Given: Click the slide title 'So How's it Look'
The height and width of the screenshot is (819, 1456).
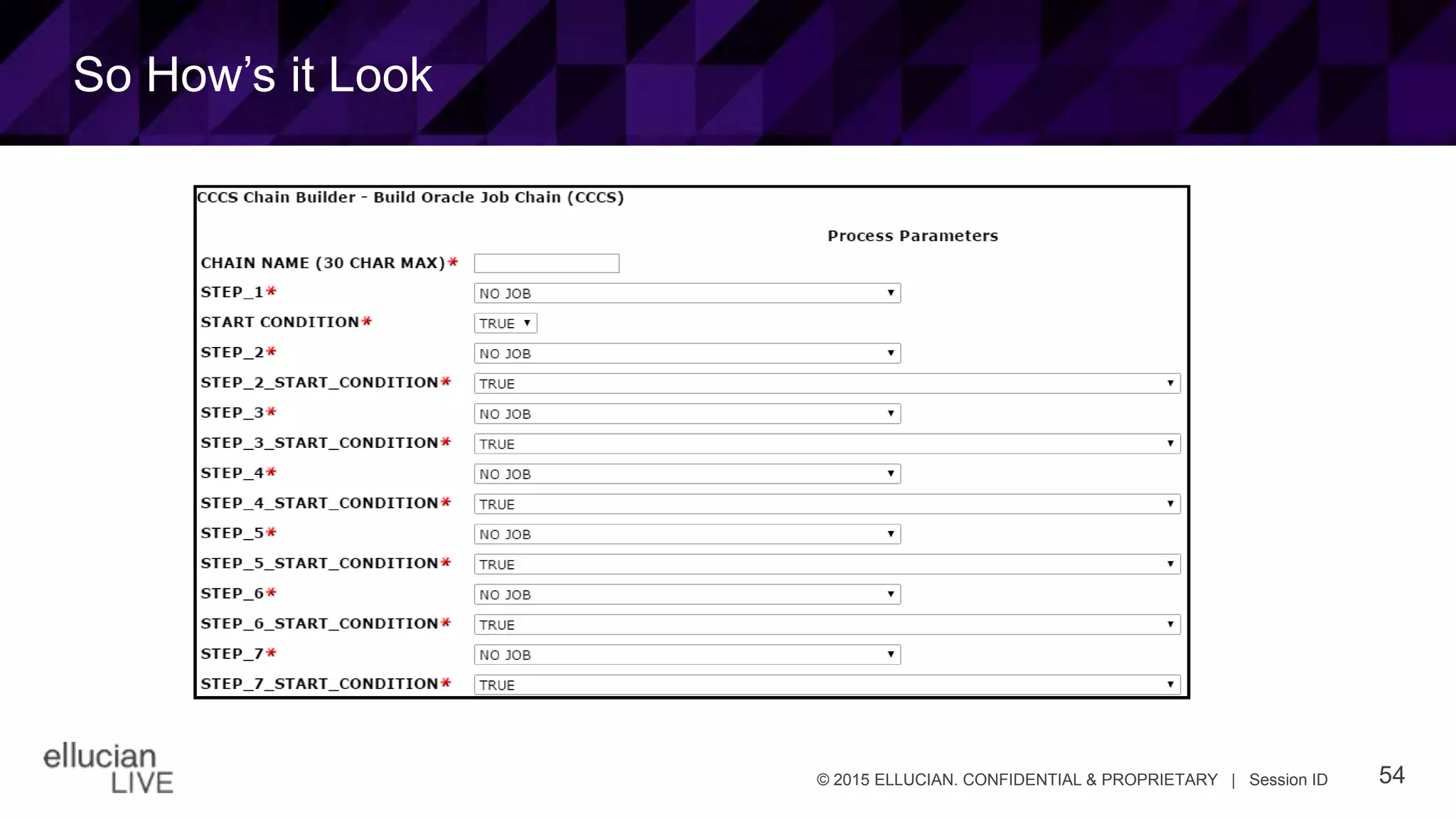Looking at the screenshot, I should [x=253, y=75].
